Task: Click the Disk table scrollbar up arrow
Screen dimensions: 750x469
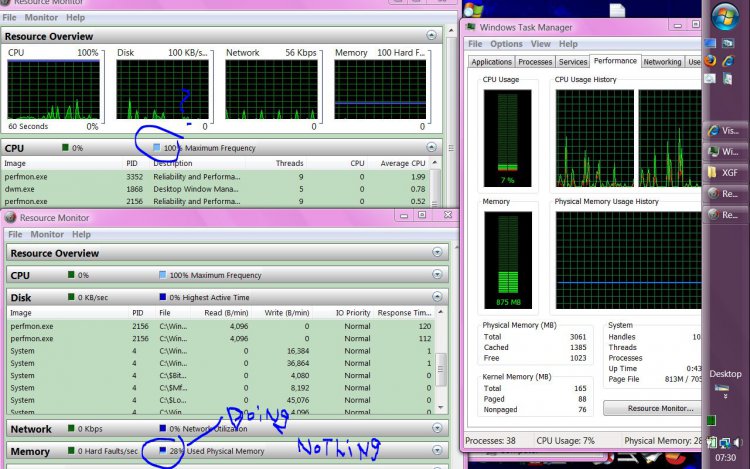Action: [x=441, y=312]
